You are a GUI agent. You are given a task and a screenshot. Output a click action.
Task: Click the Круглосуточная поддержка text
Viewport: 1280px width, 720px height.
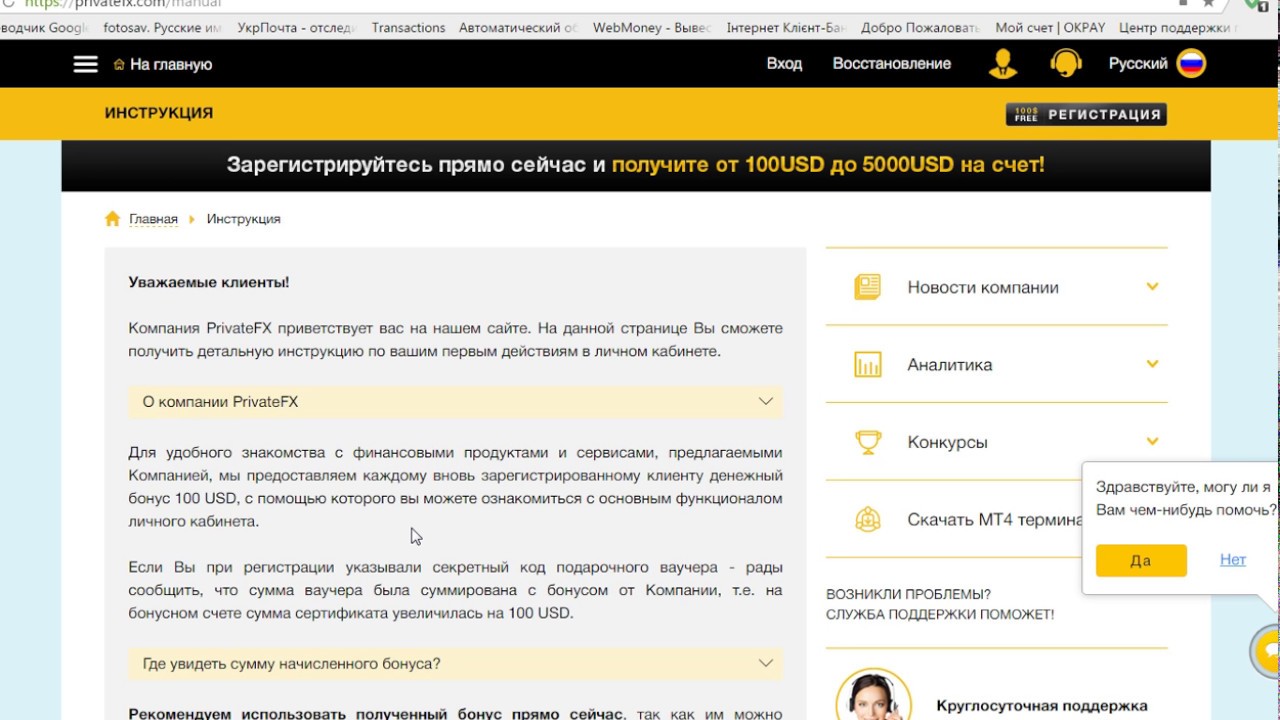point(1042,706)
